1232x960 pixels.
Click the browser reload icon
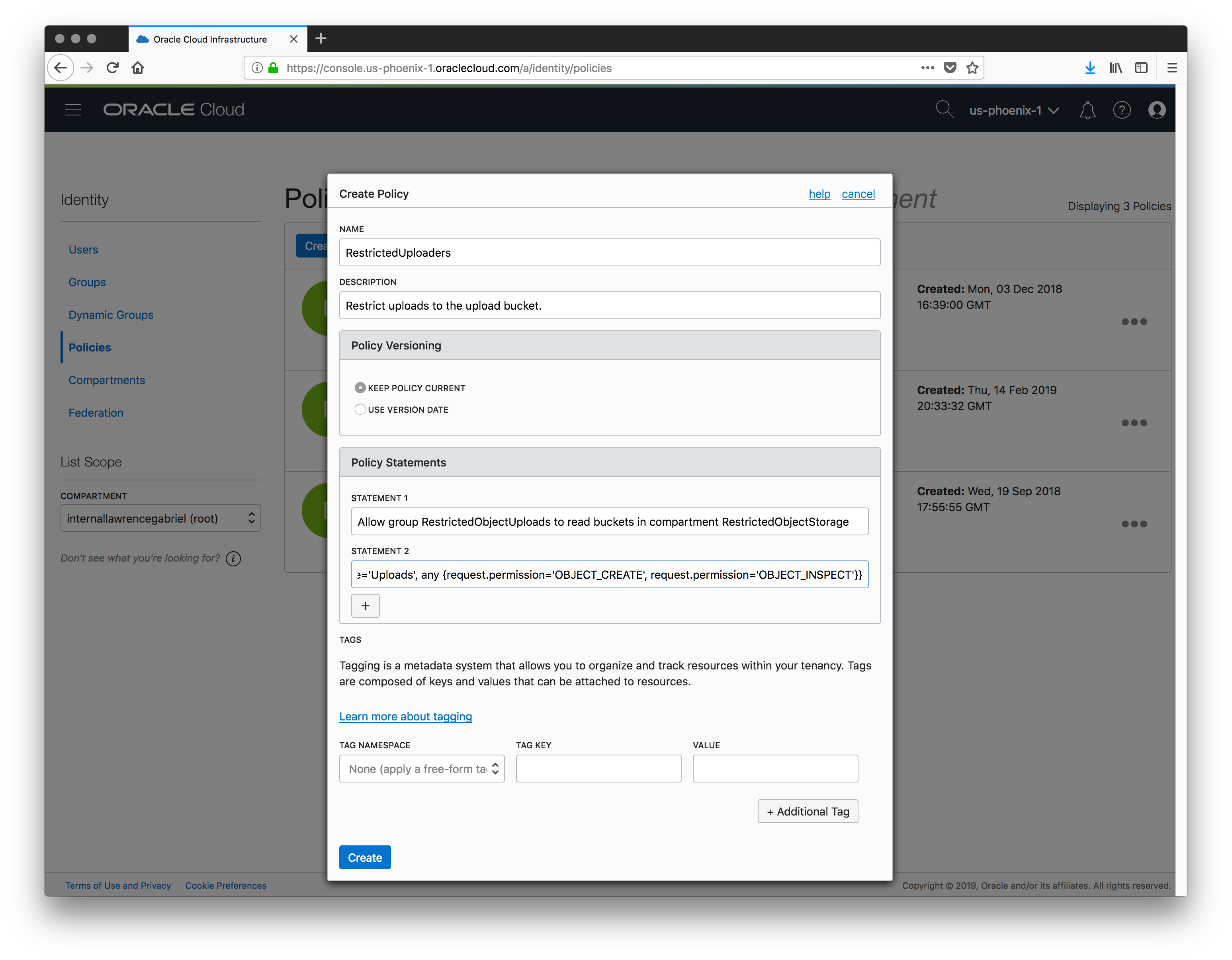(112, 68)
